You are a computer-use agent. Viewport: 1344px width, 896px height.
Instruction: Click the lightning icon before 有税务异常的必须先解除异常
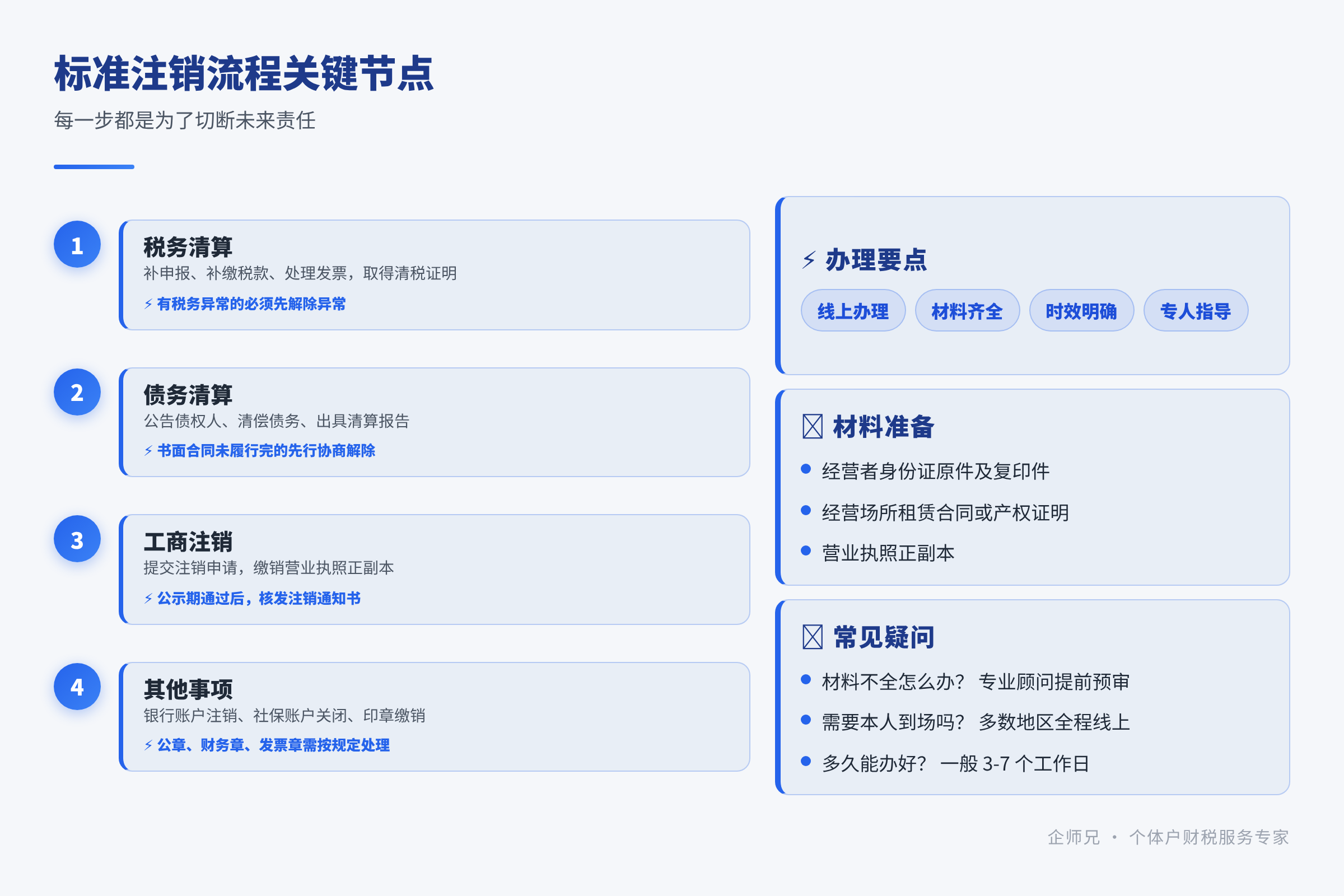tap(148, 304)
